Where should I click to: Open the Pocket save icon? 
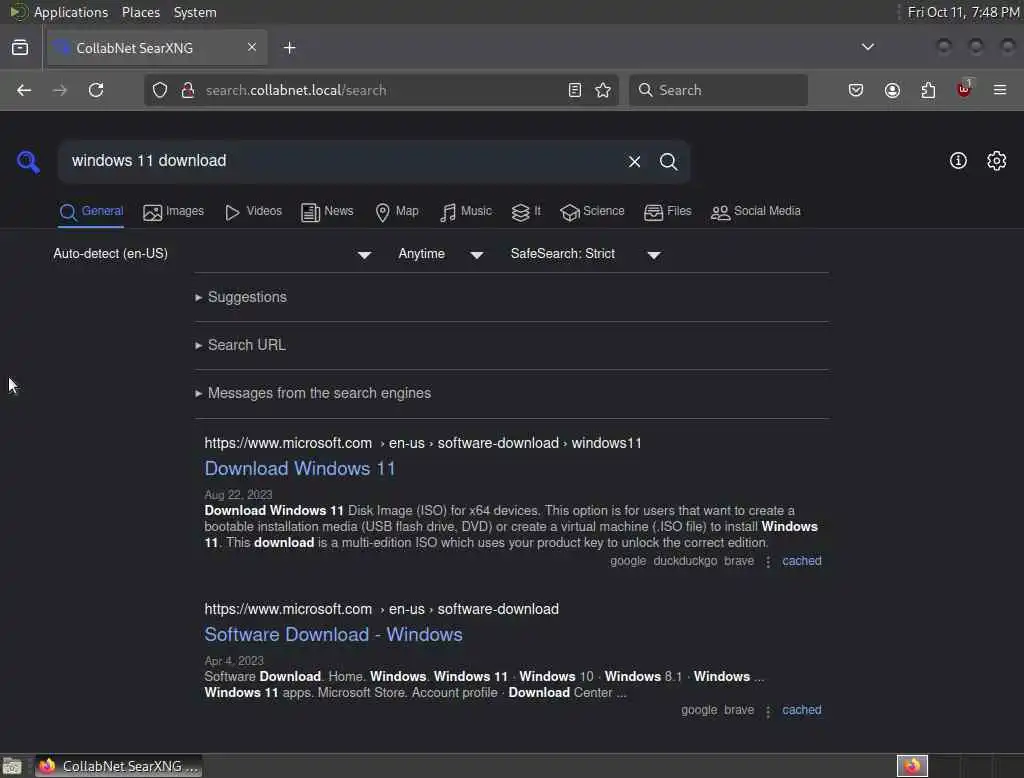[x=856, y=90]
